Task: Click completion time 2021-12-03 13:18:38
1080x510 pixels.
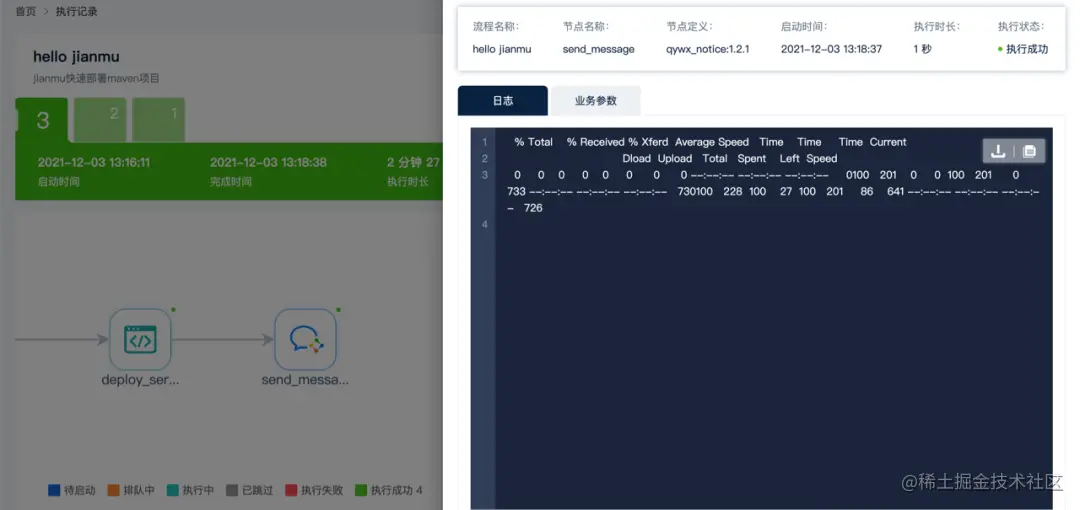Action: 268,163
